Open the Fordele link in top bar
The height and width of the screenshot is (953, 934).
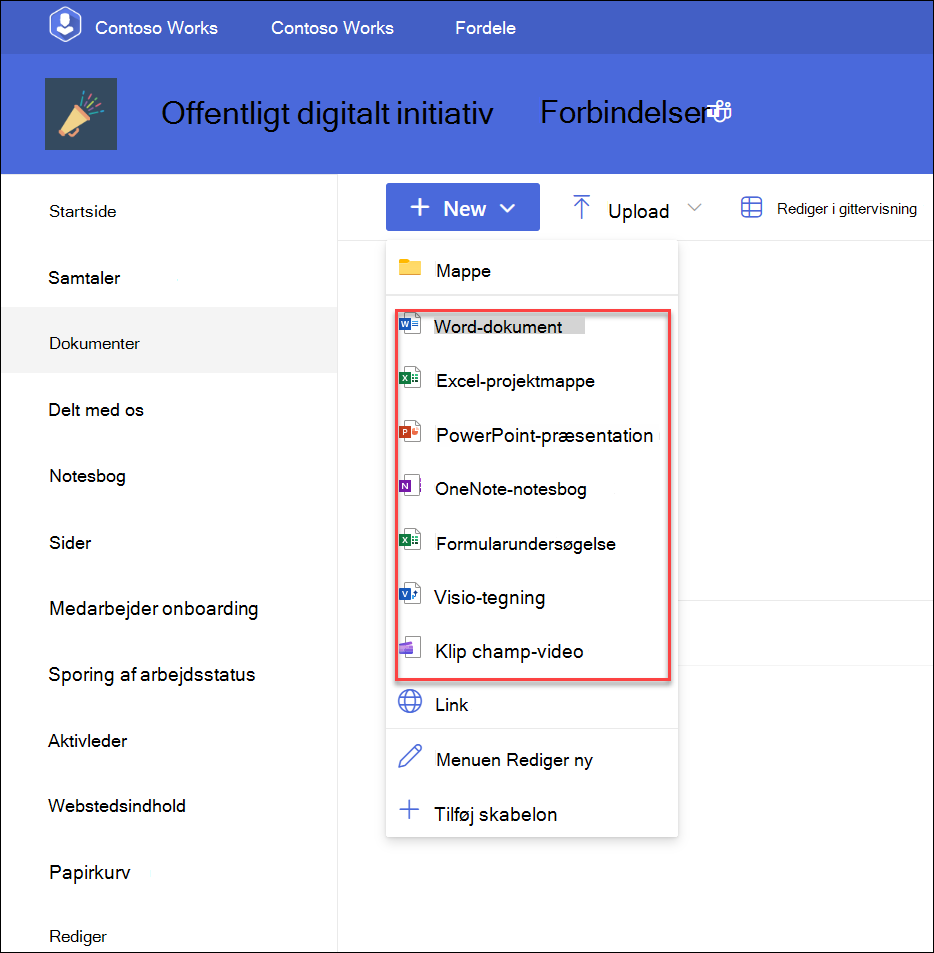coord(486,27)
